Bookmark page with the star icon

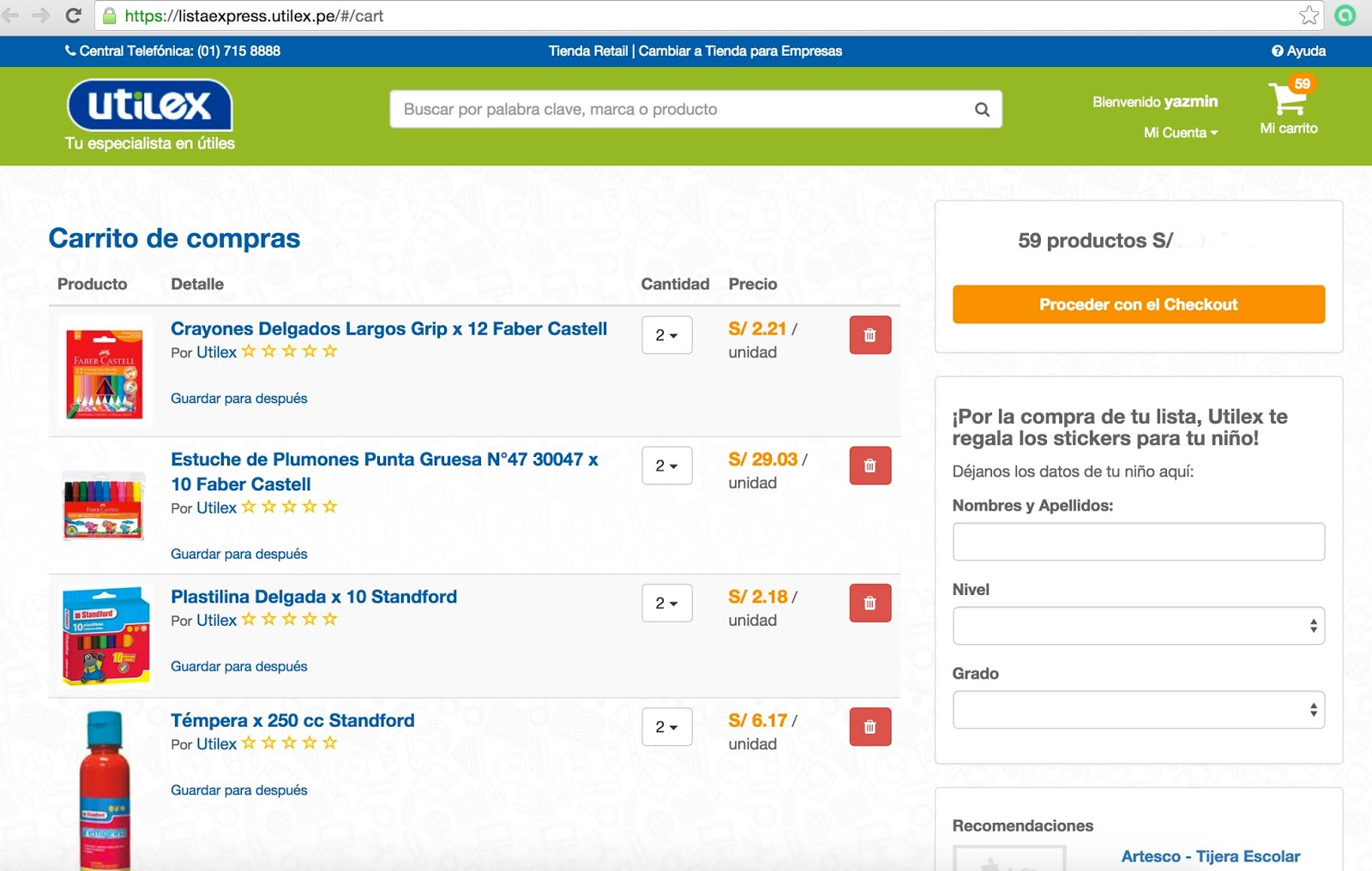tap(1309, 15)
